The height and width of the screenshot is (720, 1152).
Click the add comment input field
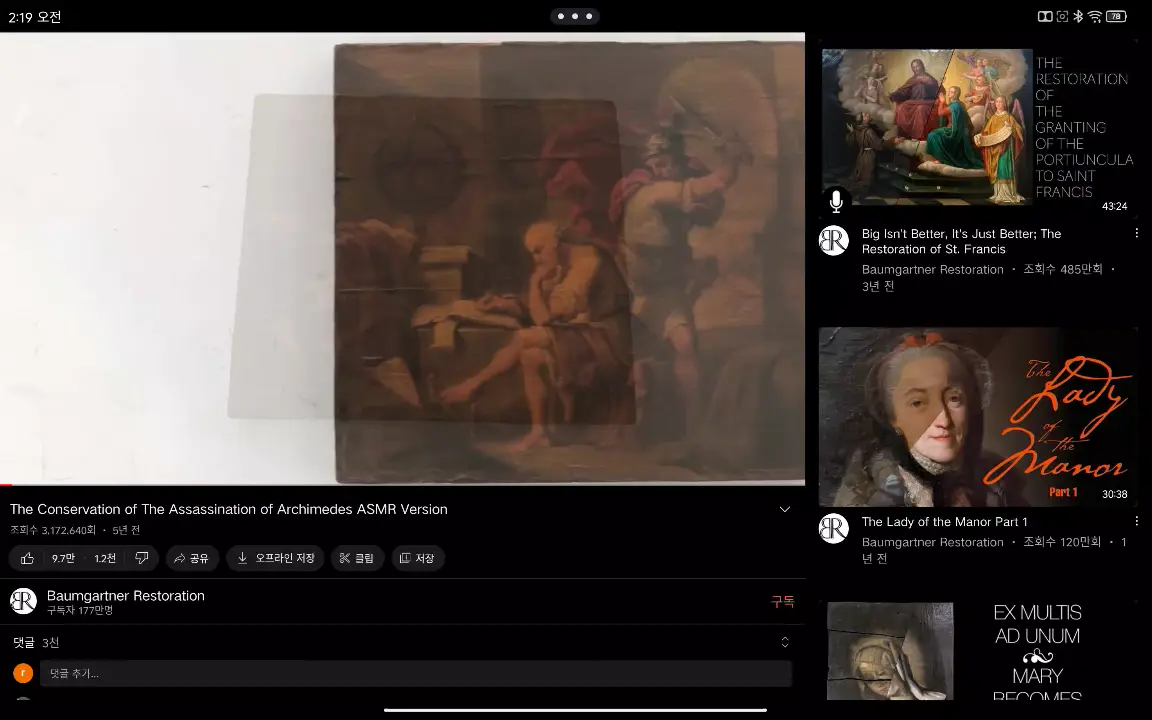click(x=416, y=673)
